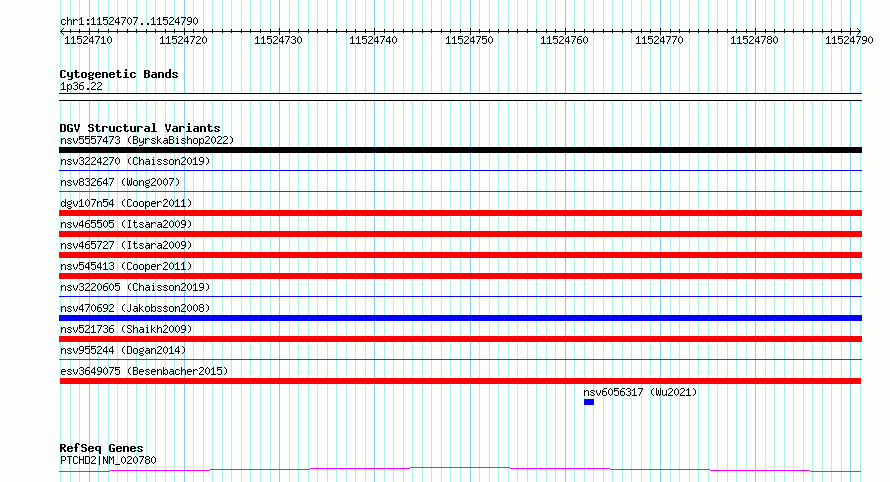The height and width of the screenshot is (482, 890).
Task: Click the red bar under dgv107n54
Action: pos(460,213)
